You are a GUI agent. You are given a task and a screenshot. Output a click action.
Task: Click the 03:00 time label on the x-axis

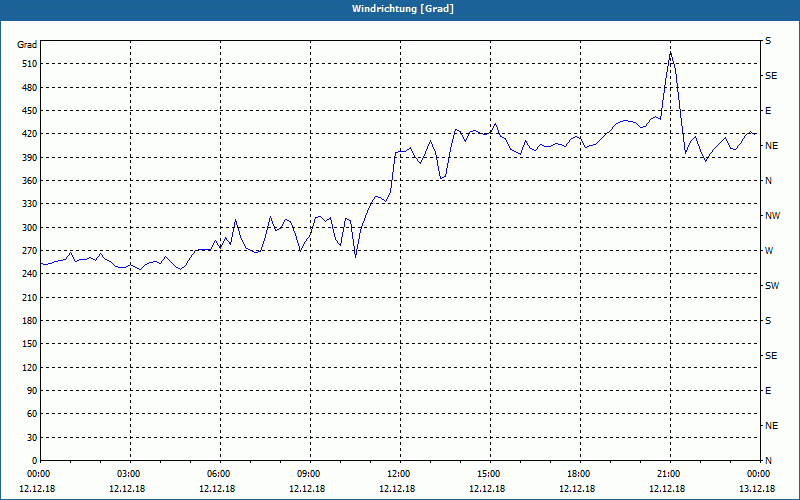click(130, 474)
